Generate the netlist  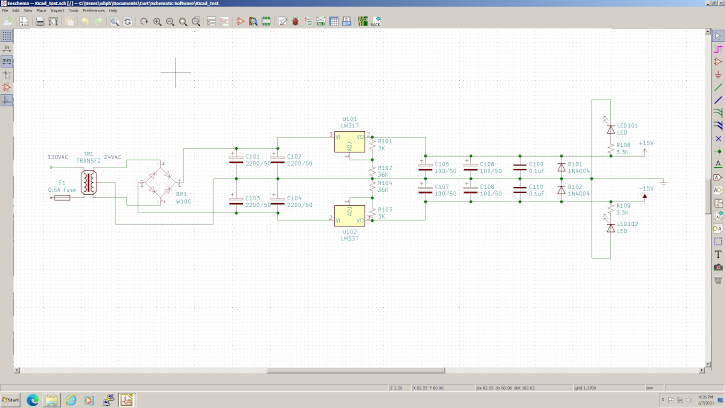321,21
